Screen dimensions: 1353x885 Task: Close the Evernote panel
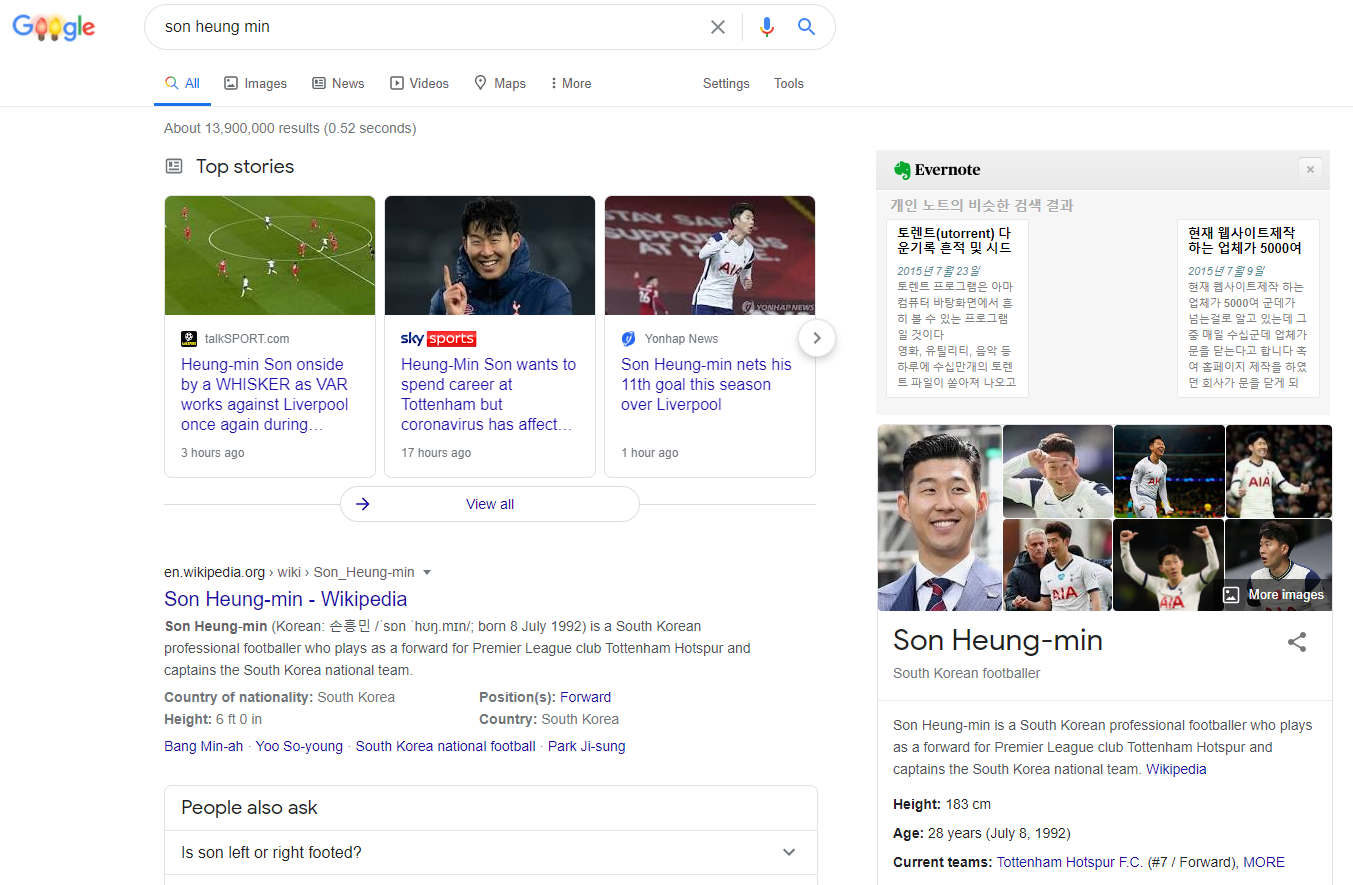click(1310, 169)
